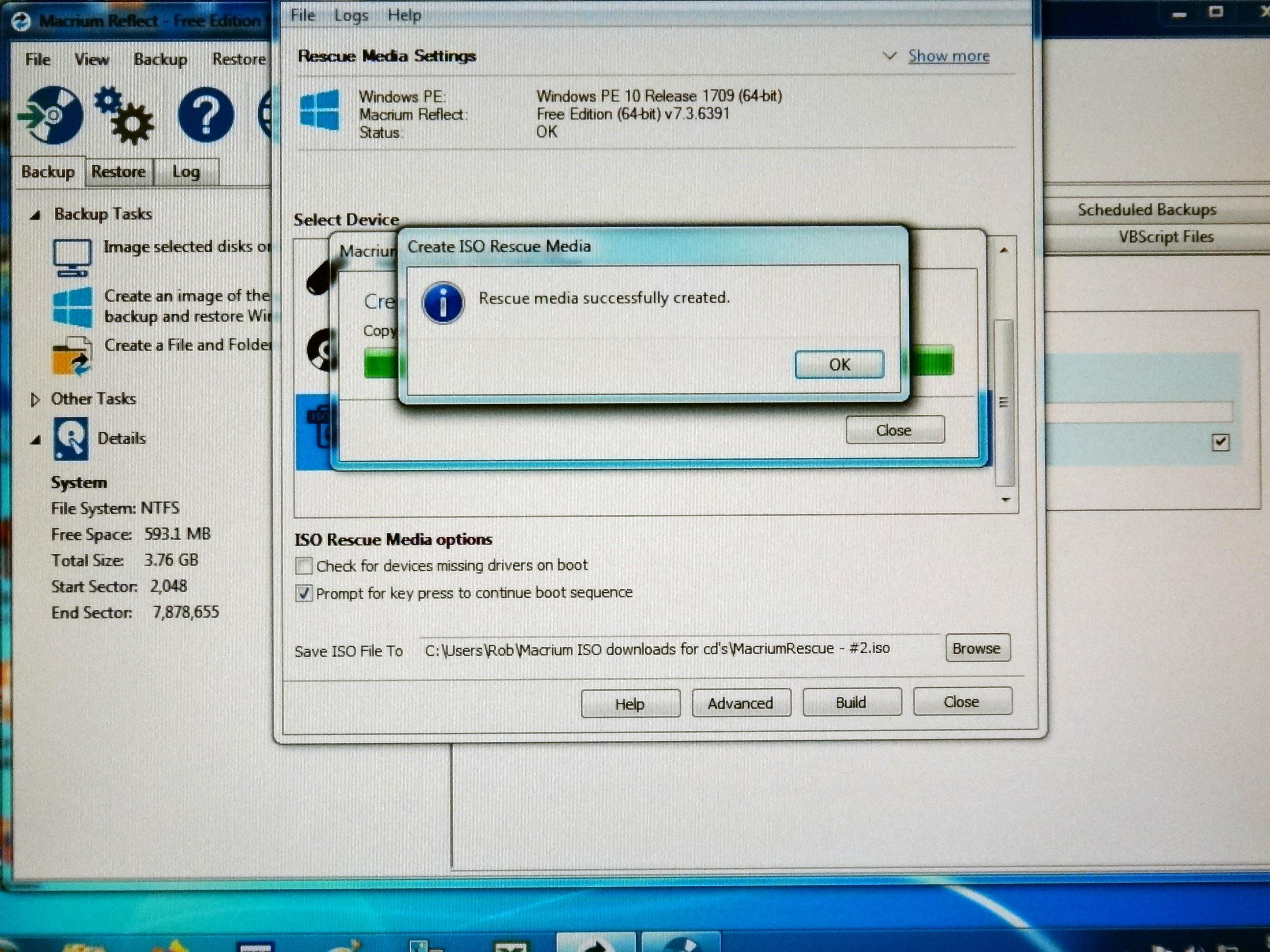Toggle the checkbox in the right background panel
The image size is (1270, 952).
(1221, 442)
